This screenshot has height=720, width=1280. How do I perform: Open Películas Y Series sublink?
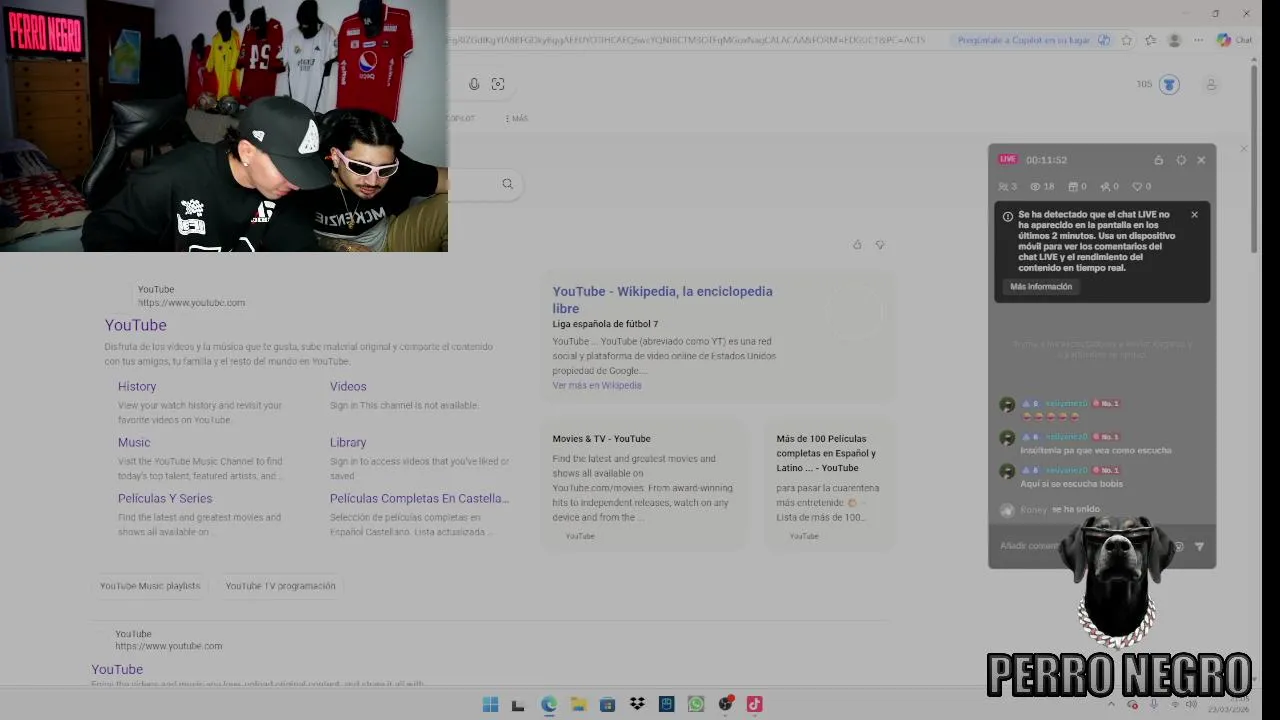[165, 498]
